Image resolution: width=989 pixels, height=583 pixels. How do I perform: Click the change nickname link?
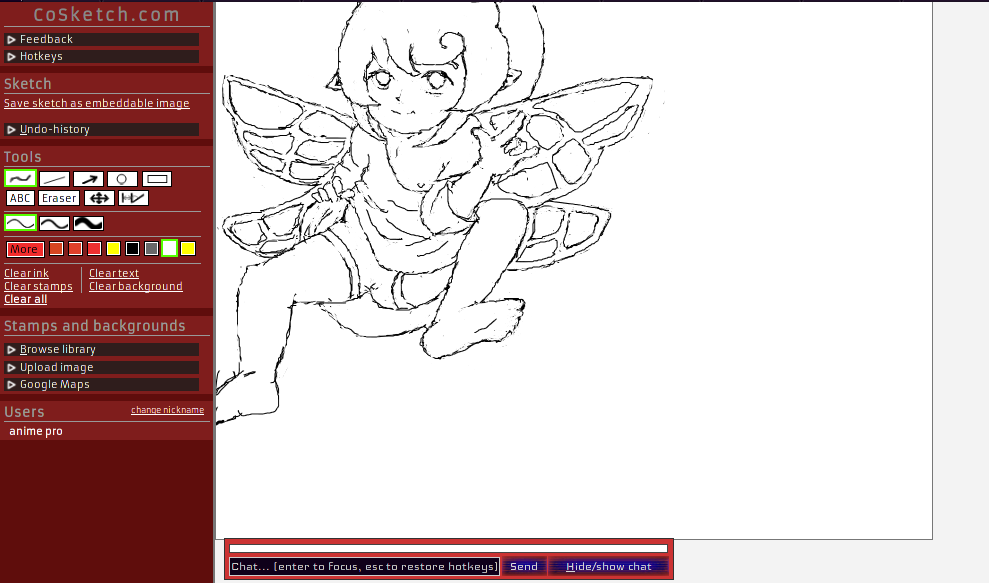pyautogui.click(x=167, y=410)
